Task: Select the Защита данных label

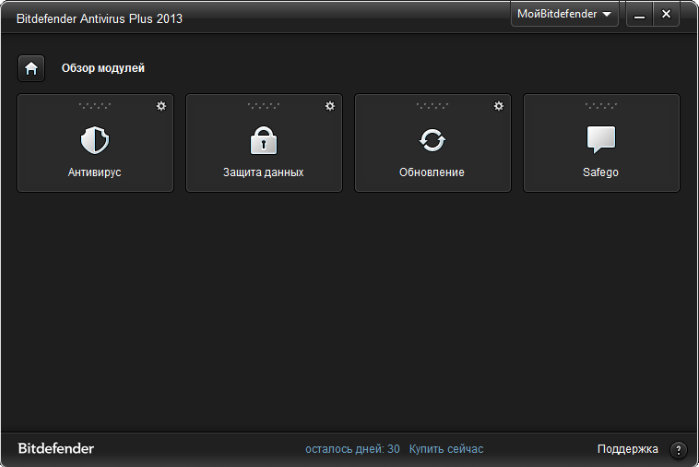Action: (x=263, y=172)
